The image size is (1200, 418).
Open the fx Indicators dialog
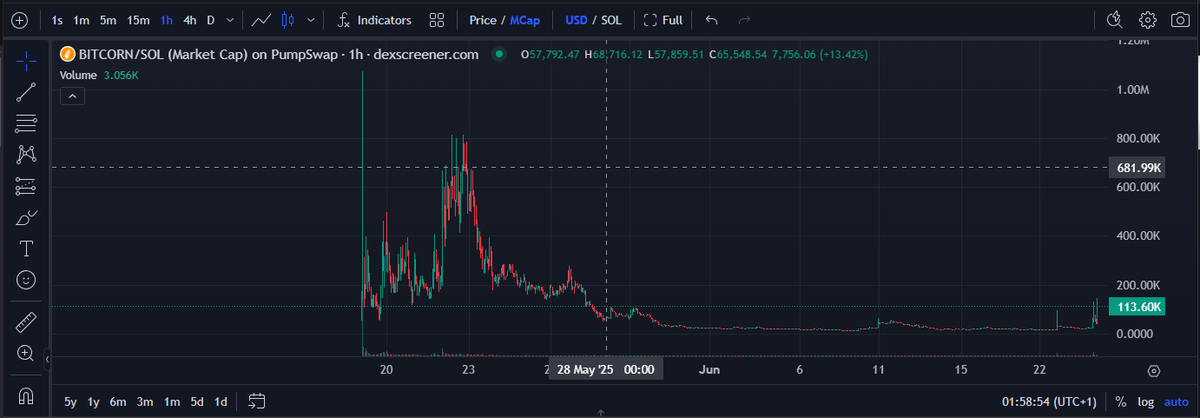click(x=375, y=19)
